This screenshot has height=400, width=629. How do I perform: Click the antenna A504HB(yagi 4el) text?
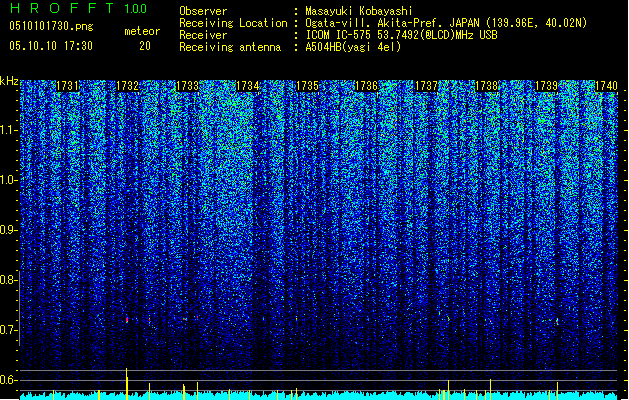point(353,47)
